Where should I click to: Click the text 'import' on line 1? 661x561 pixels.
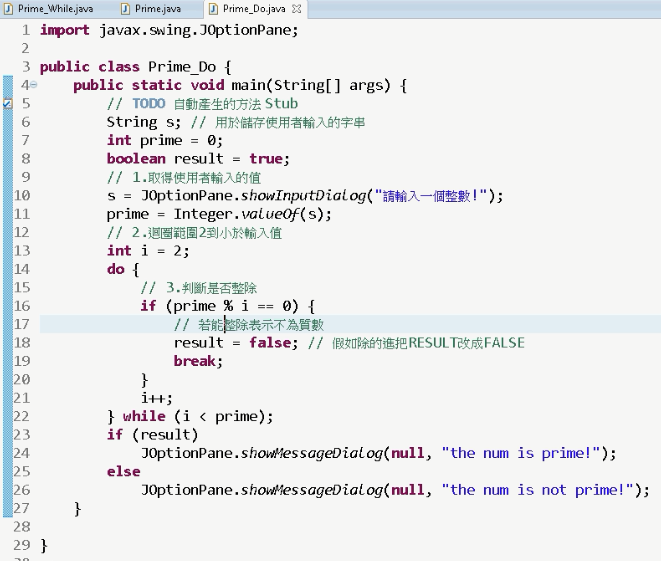click(x=64, y=30)
